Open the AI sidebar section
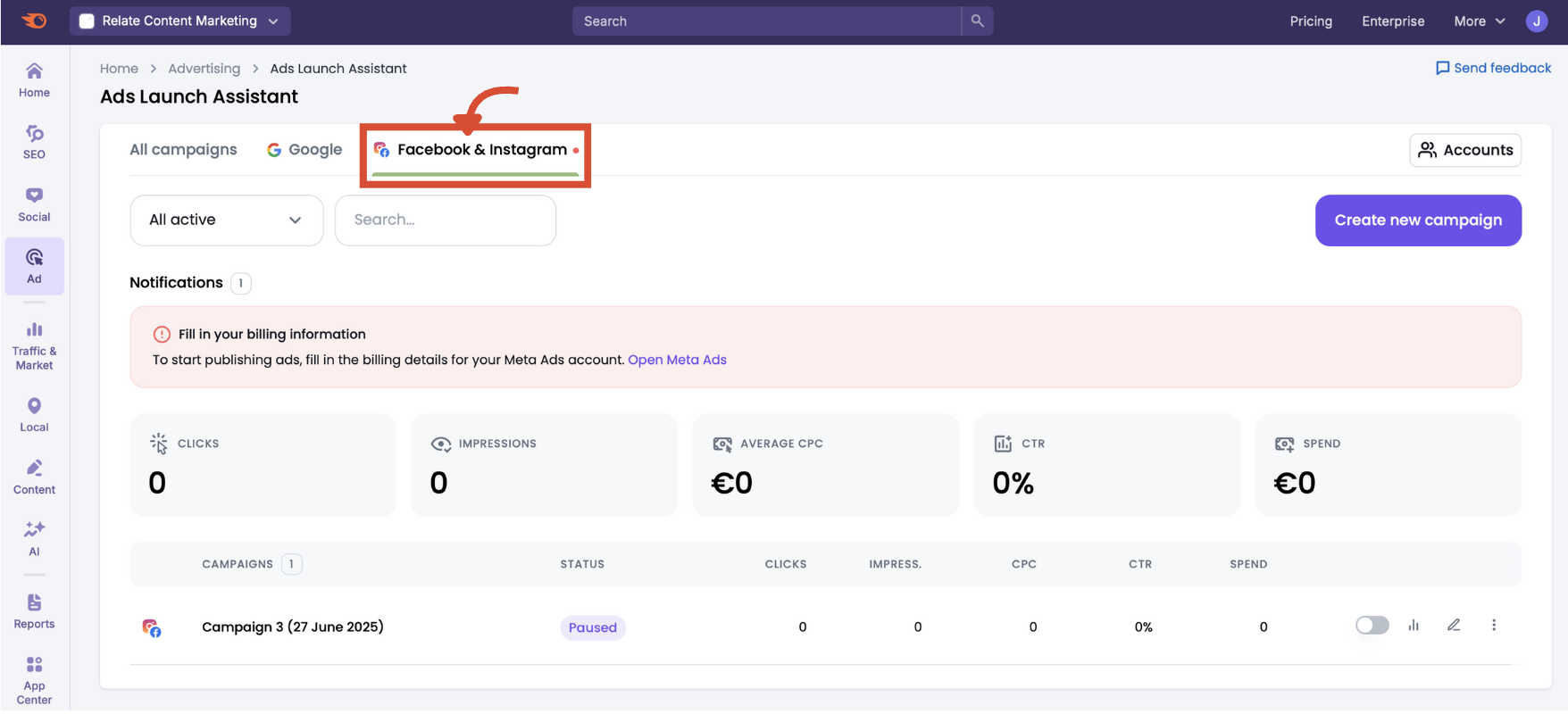 [34, 539]
